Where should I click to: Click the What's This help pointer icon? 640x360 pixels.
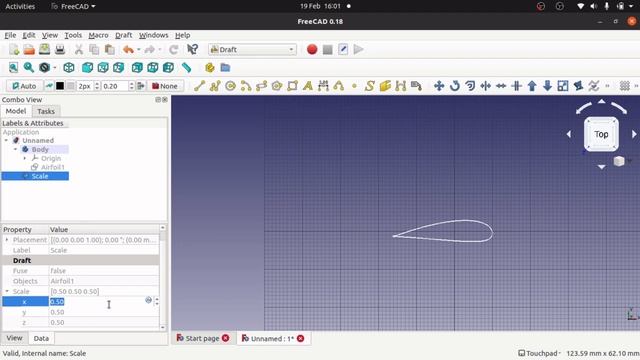pos(192,49)
